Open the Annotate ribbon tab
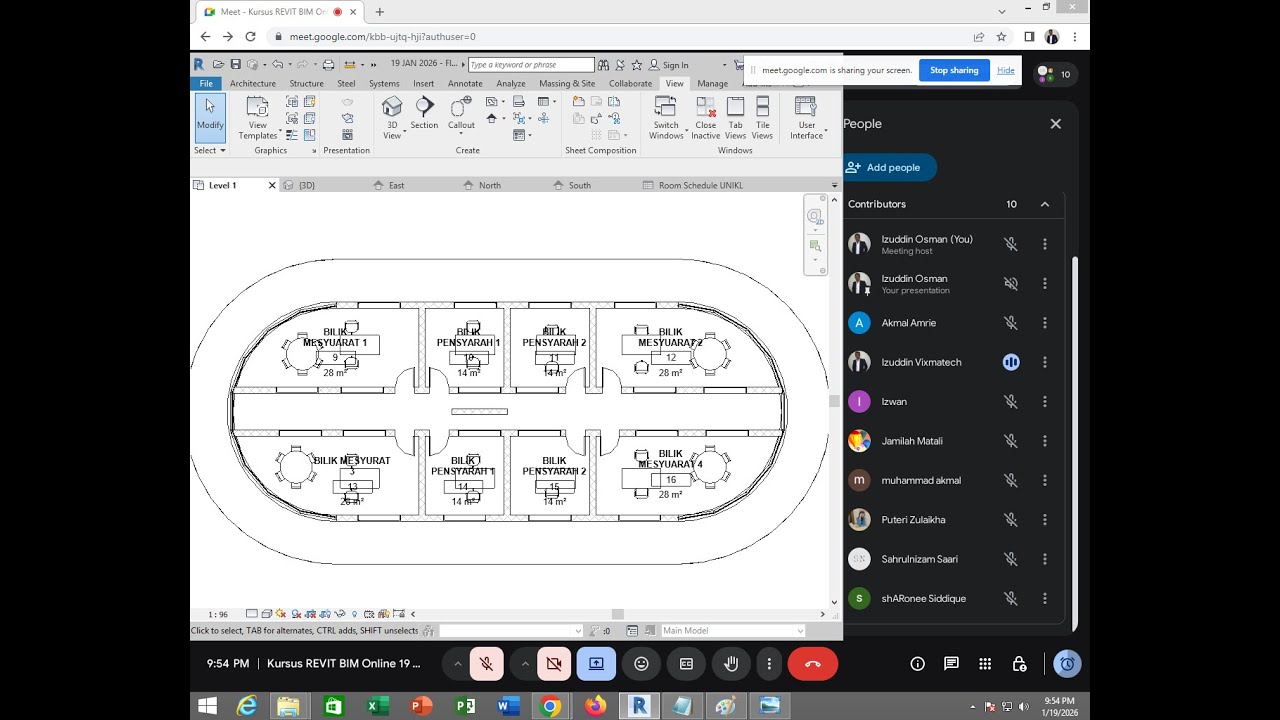The height and width of the screenshot is (720, 1280). pos(465,84)
